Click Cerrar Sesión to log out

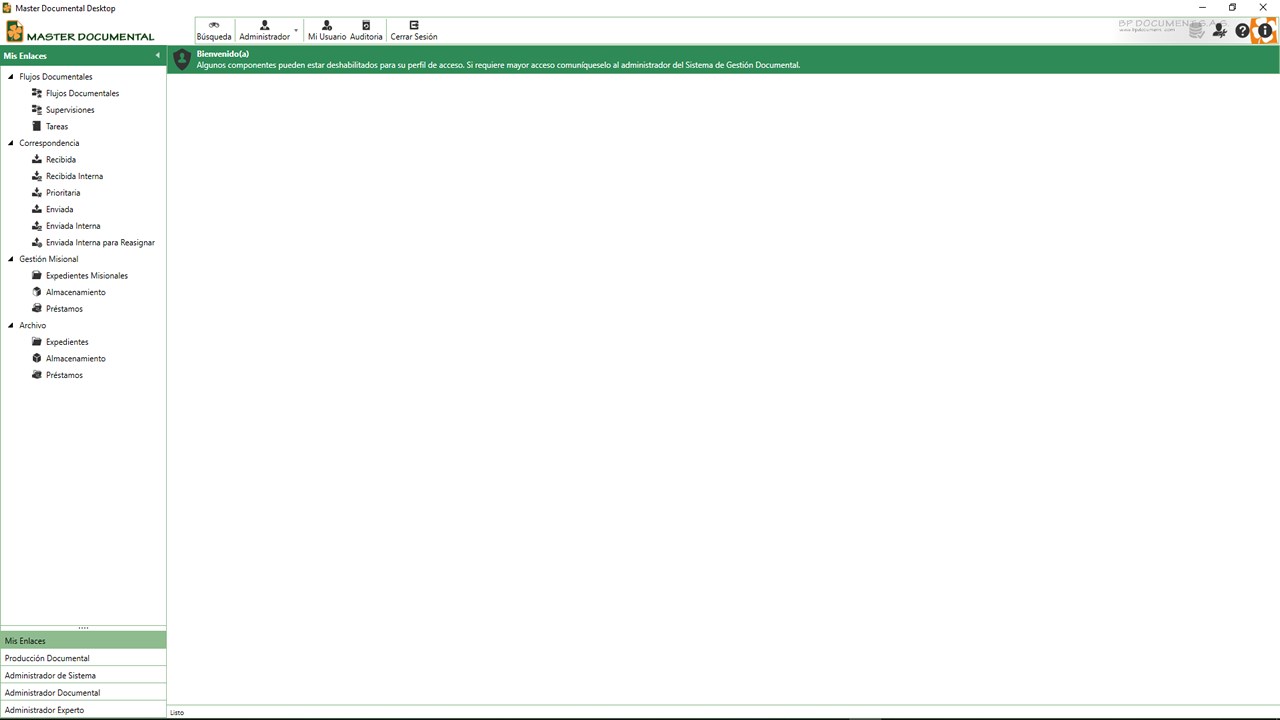[x=414, y=31]
